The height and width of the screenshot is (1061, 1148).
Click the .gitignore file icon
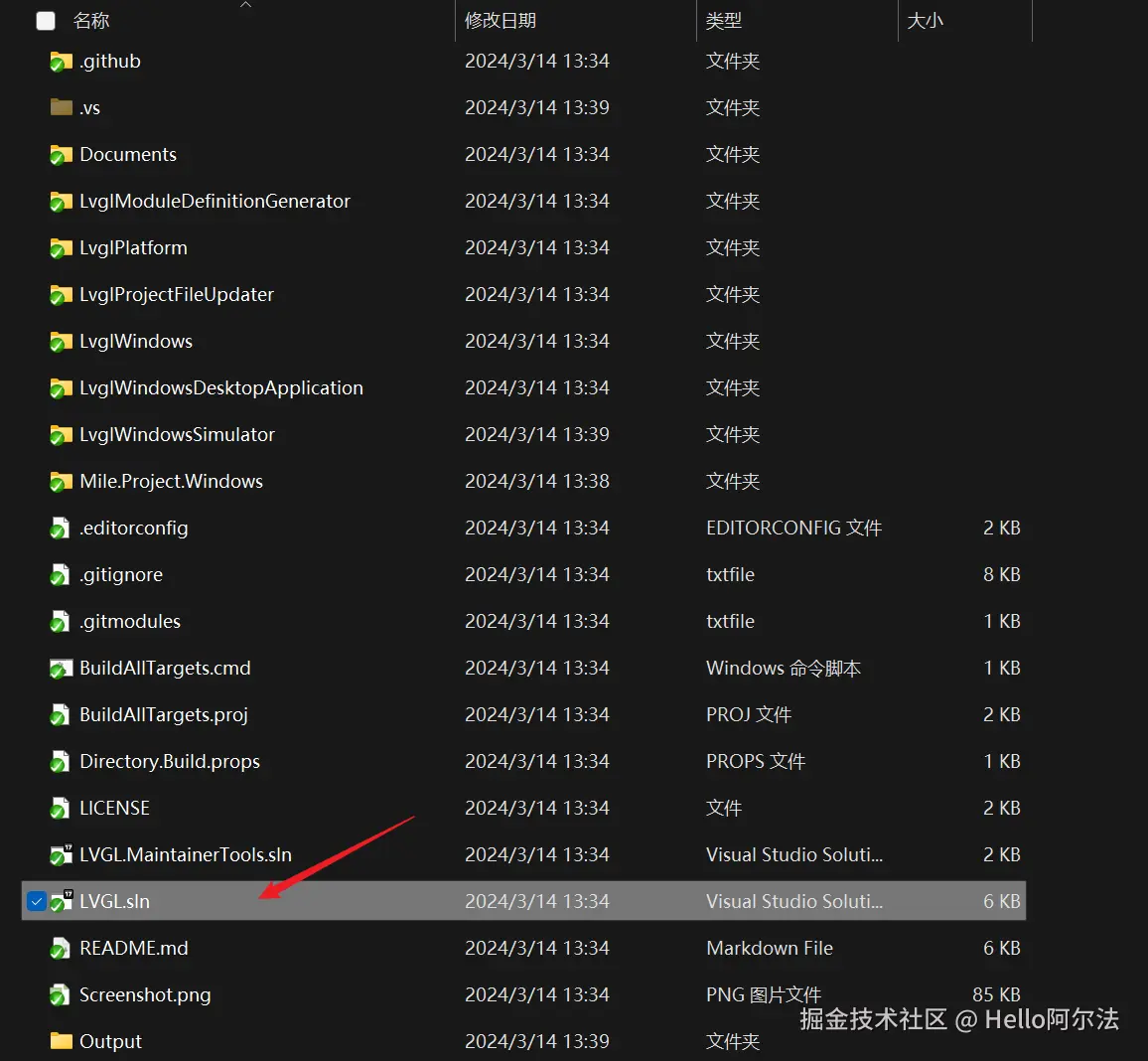[x=60, y=575]
